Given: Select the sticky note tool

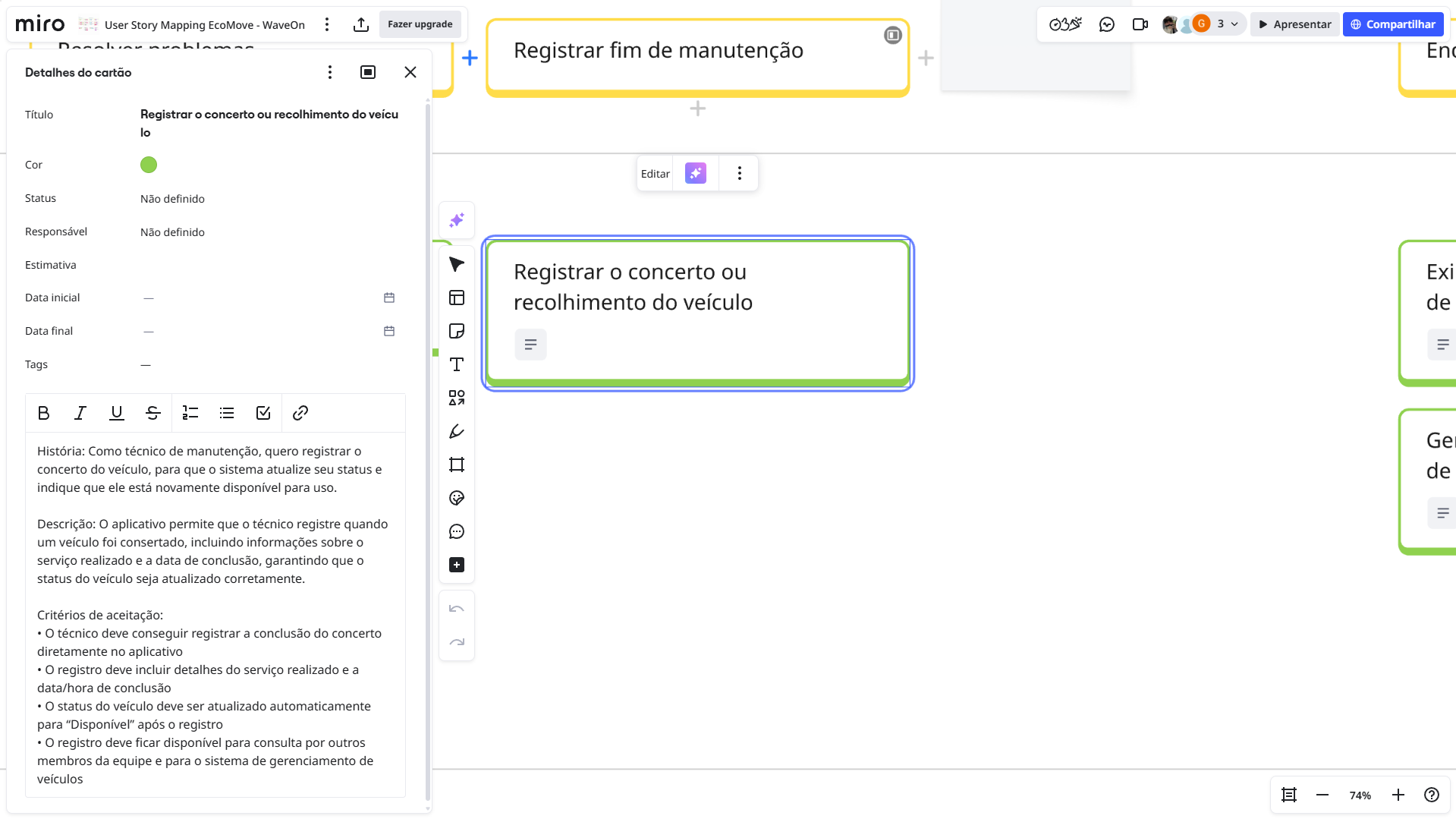Looking at the screenshot, I should click(456, 331).
